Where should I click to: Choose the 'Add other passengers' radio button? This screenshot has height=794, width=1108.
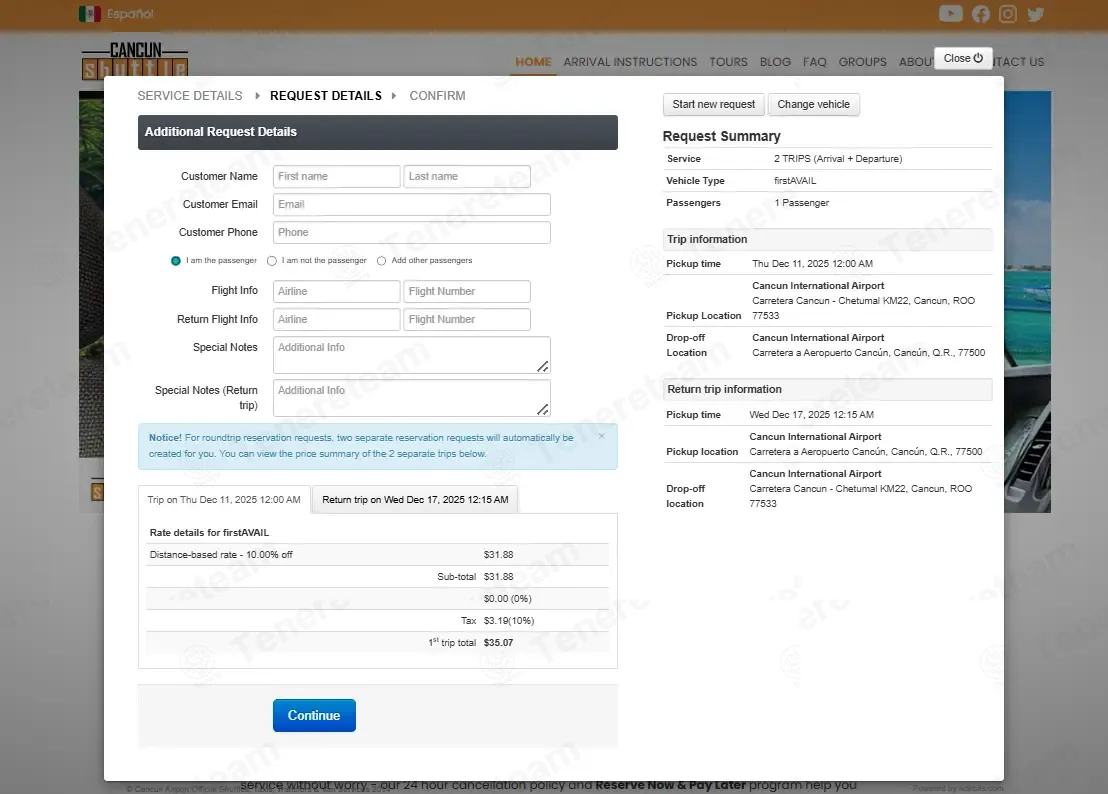point(381,261)
